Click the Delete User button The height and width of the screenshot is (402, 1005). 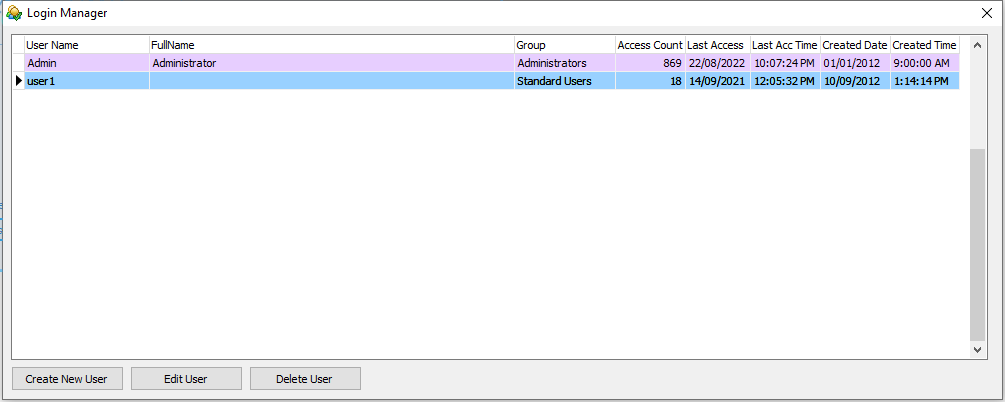pyautogui.click(x=305, y=379)
